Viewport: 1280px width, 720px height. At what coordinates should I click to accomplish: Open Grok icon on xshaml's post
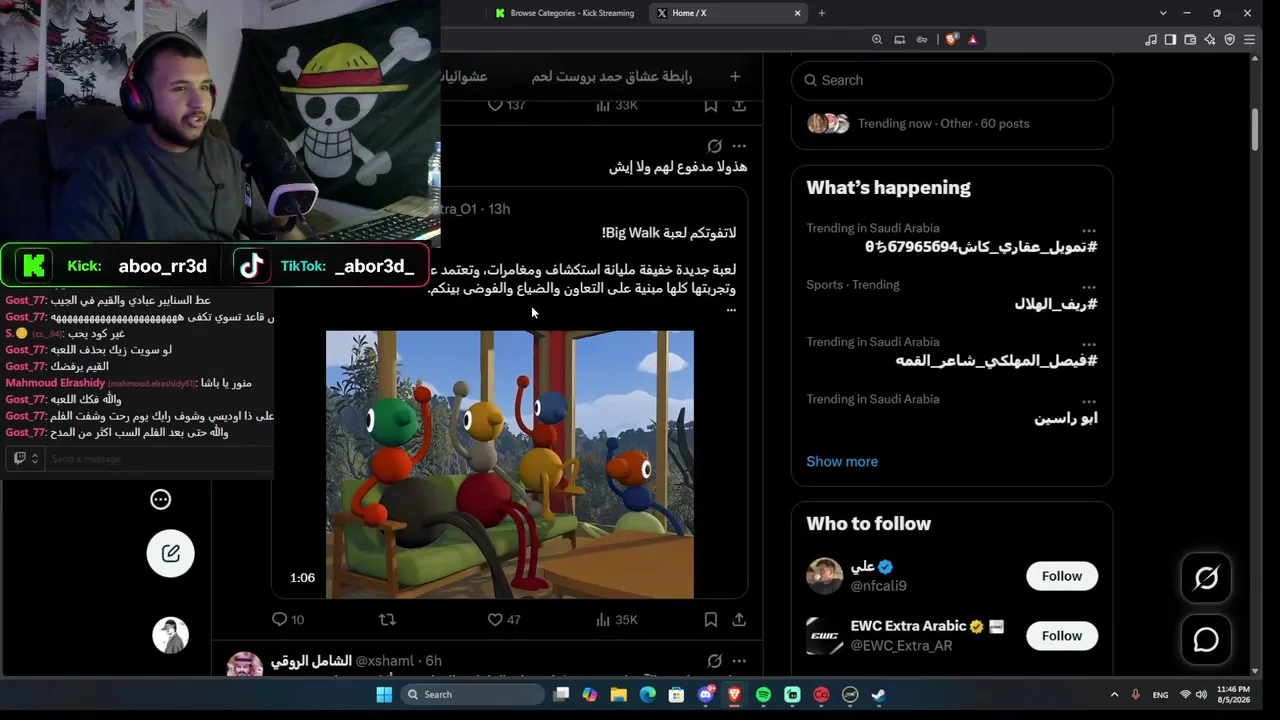(714, 661)
